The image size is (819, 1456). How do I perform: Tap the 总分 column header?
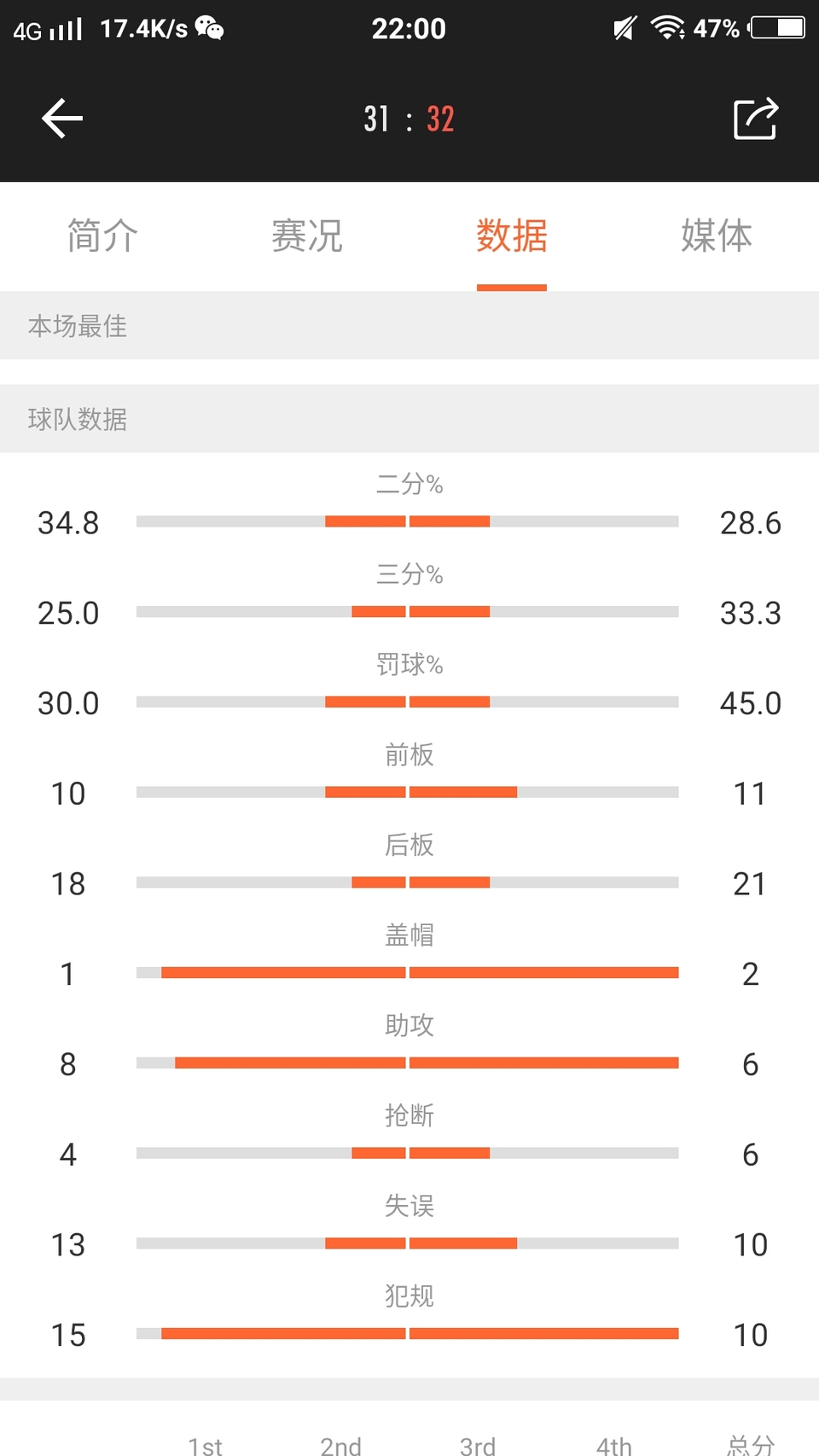pyautogui.click(x=751, y=1446)
